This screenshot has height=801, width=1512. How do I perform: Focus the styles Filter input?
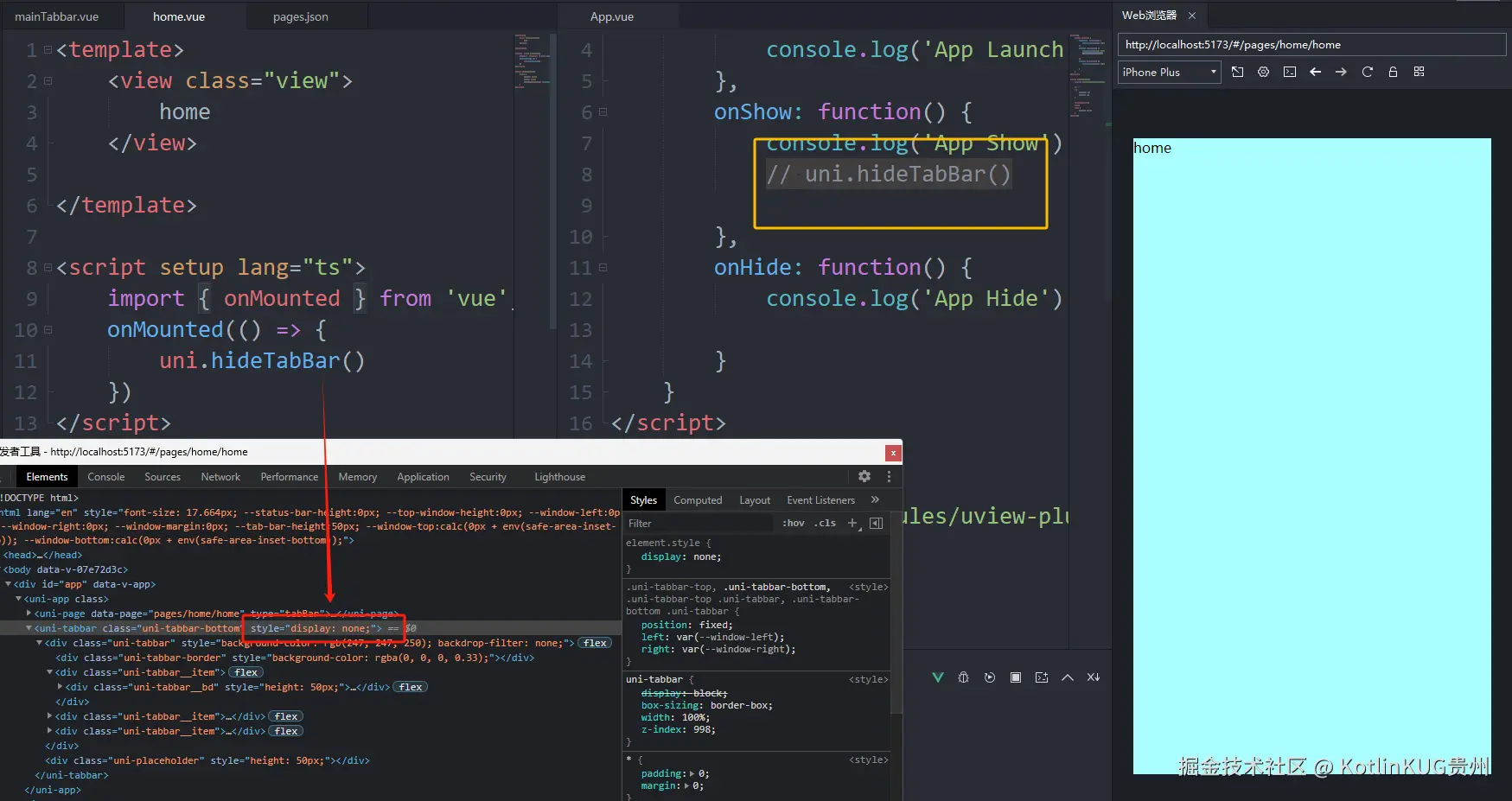click(699, 524)
